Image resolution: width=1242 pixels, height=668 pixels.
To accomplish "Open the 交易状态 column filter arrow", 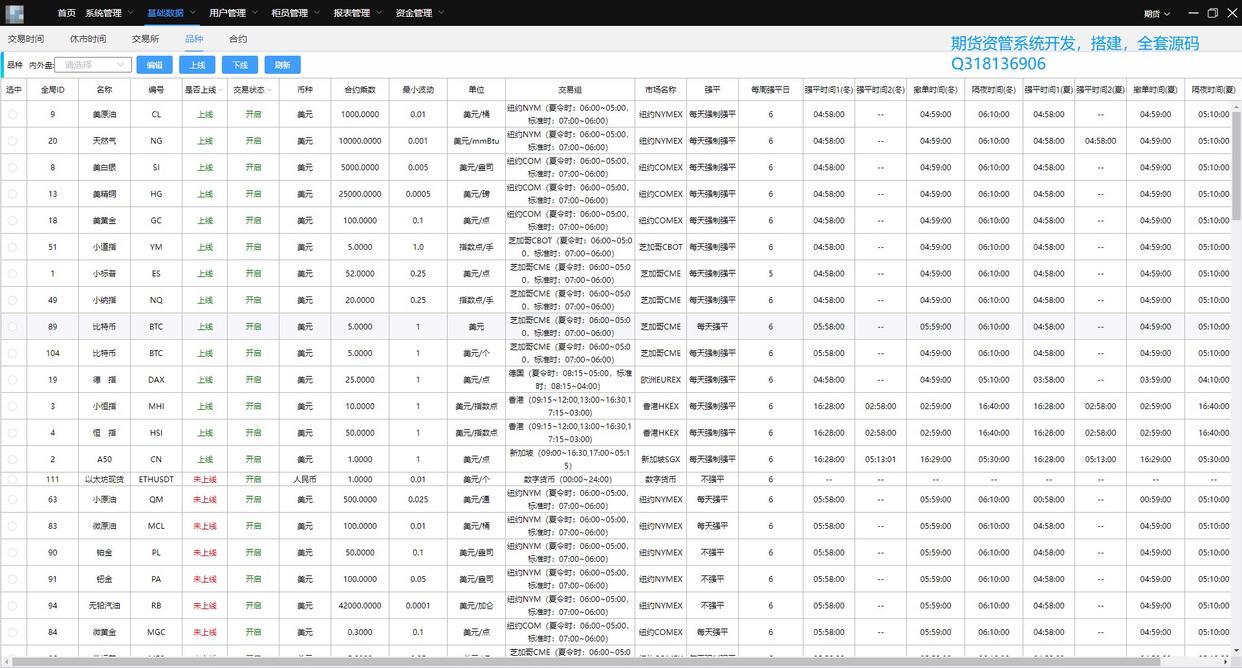I will (270, 89).
